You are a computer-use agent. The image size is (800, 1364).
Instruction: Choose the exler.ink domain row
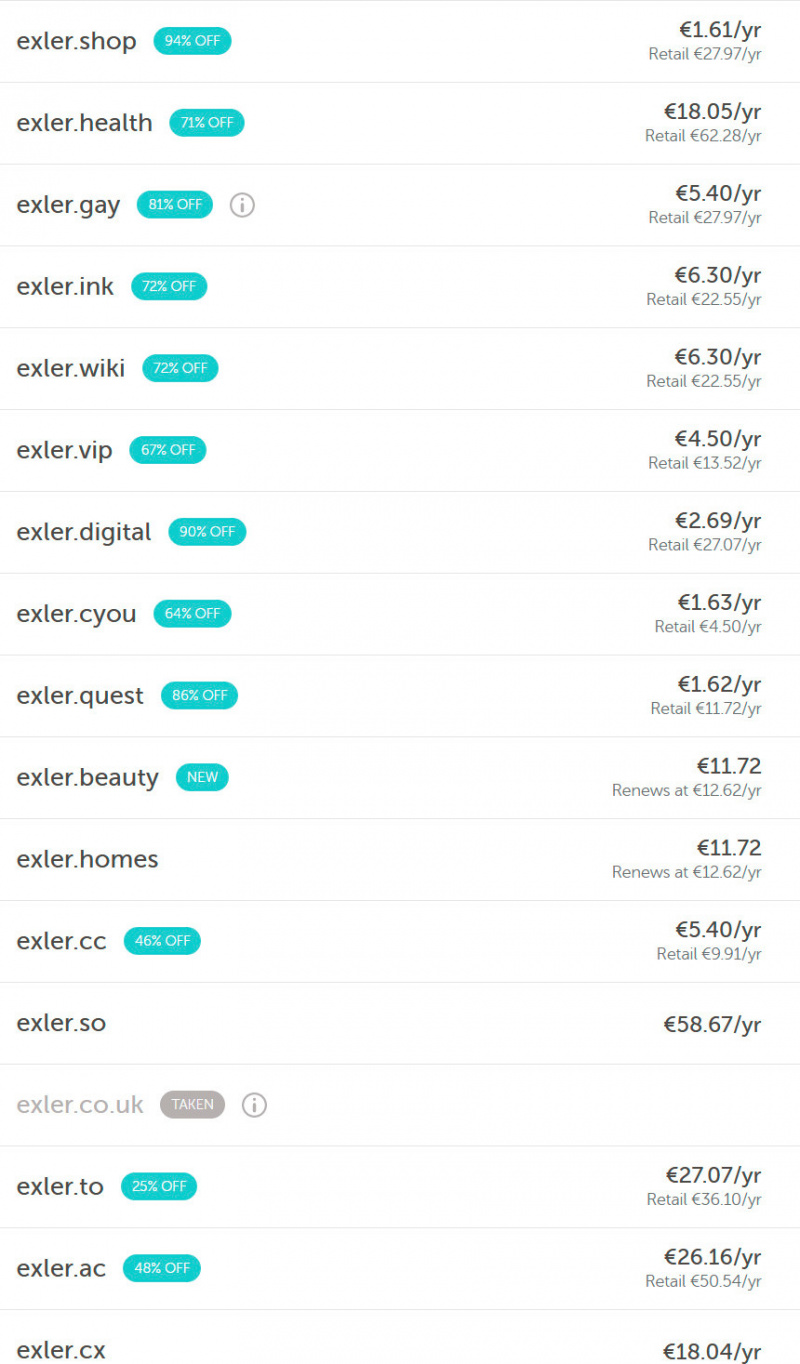(65, 287)
